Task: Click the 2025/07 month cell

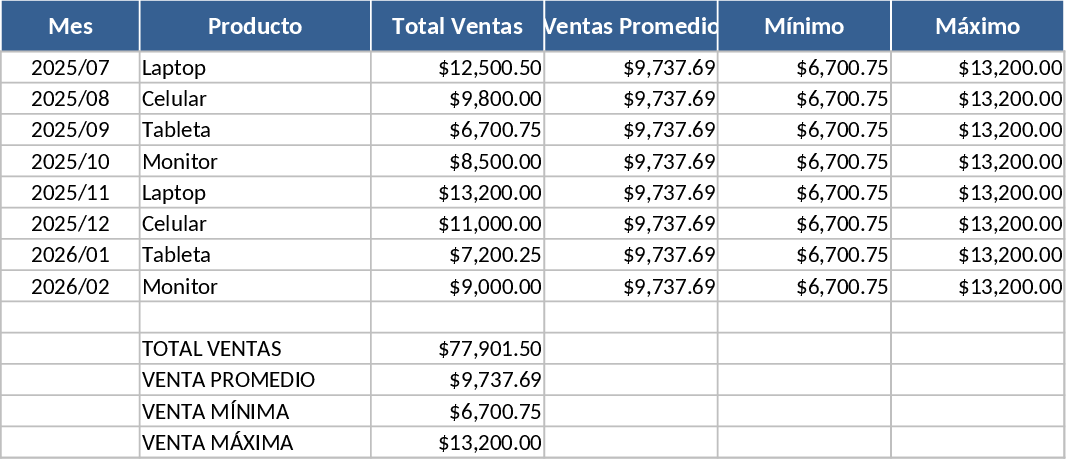Action: tap(70, 68)
